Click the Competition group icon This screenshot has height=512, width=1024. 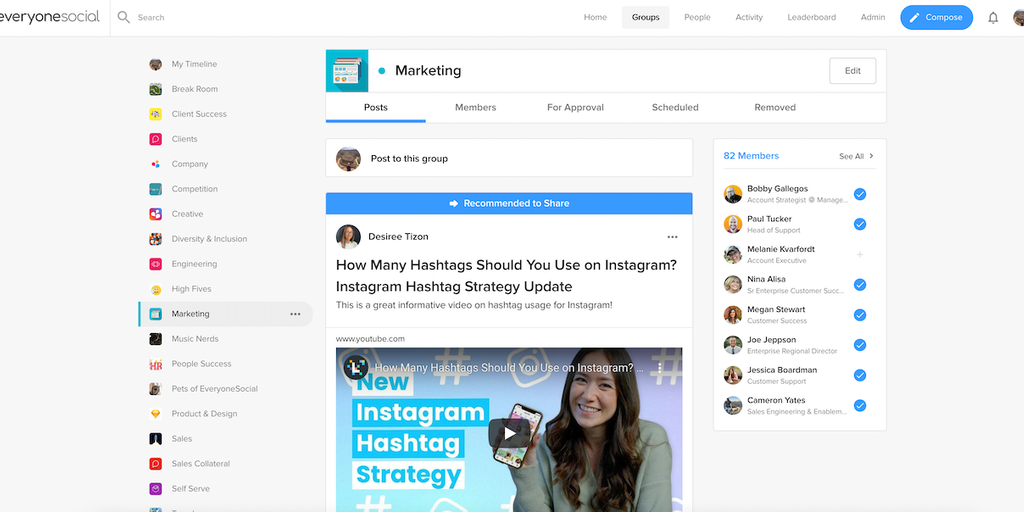click(x=155, y=189)
